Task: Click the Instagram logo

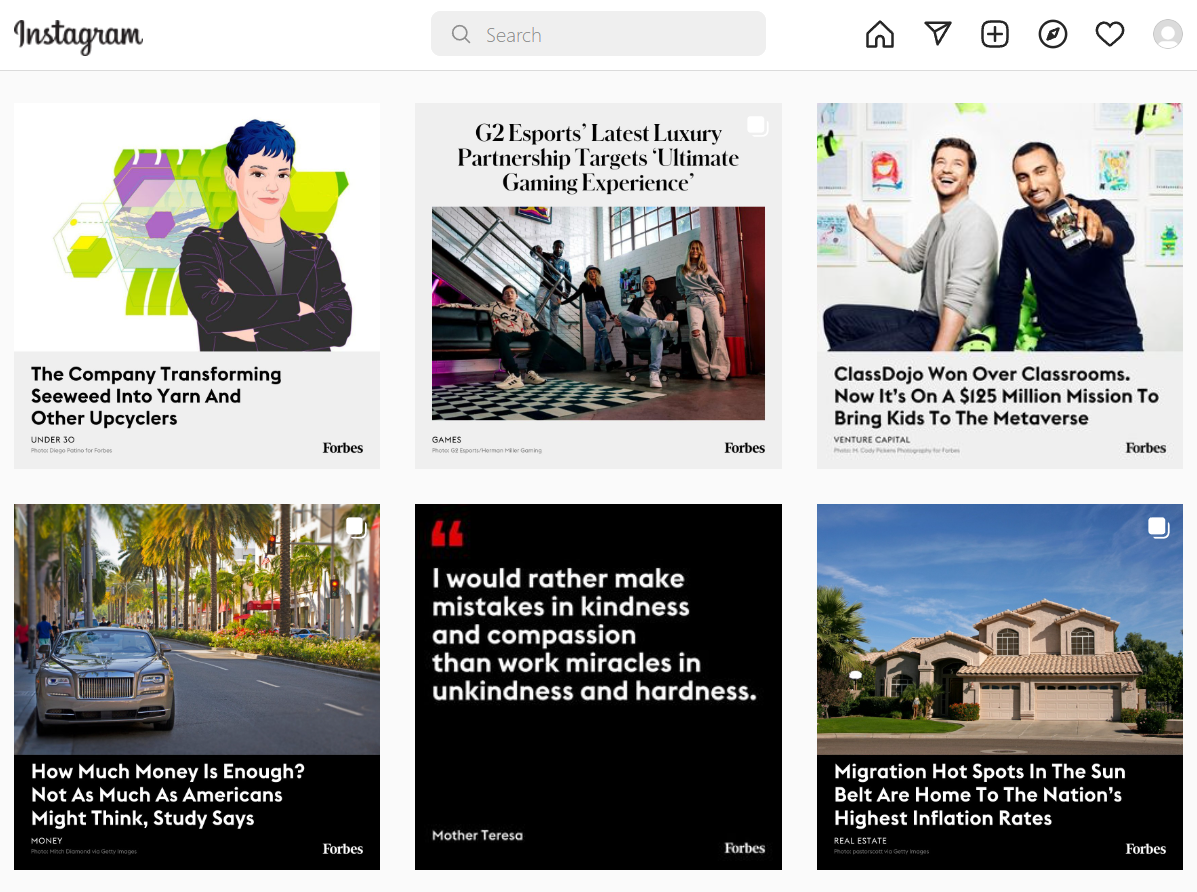Action: pos(79,36)
